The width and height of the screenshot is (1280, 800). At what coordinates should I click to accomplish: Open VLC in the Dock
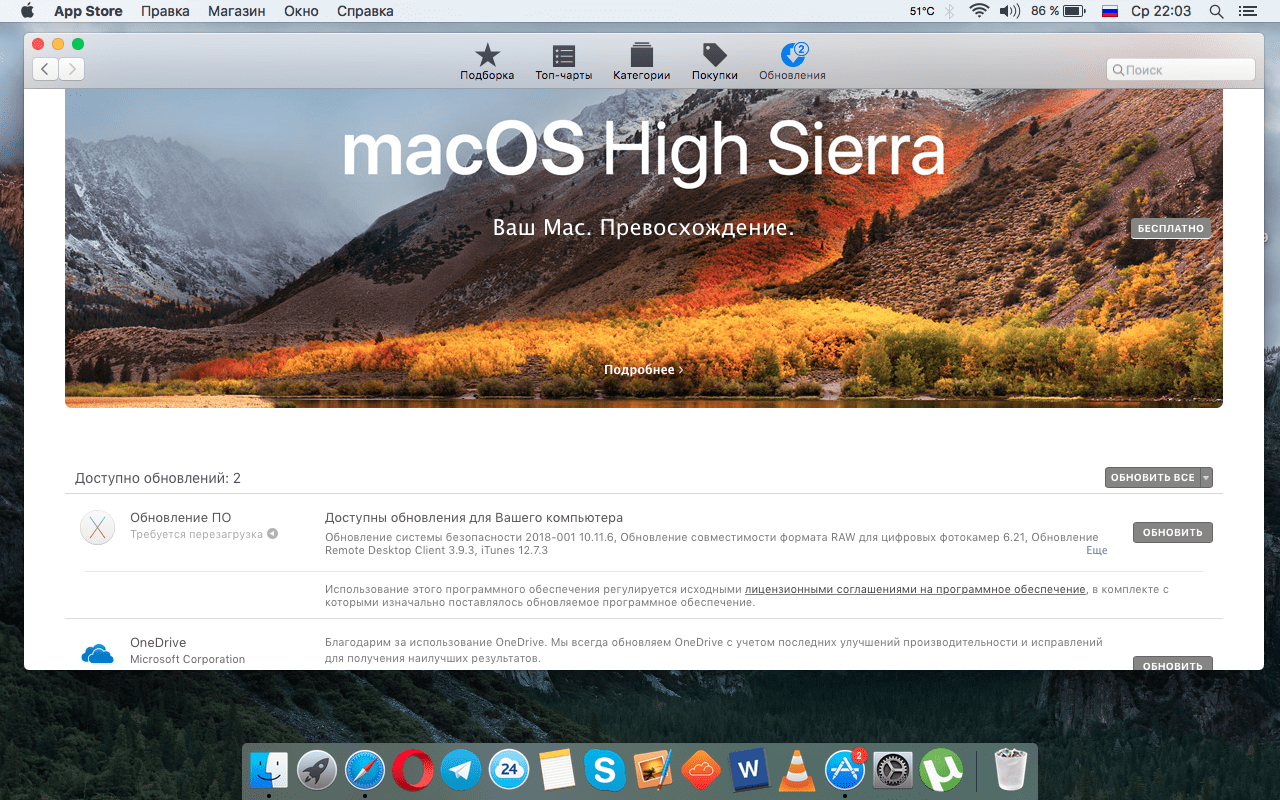(797, 770)
